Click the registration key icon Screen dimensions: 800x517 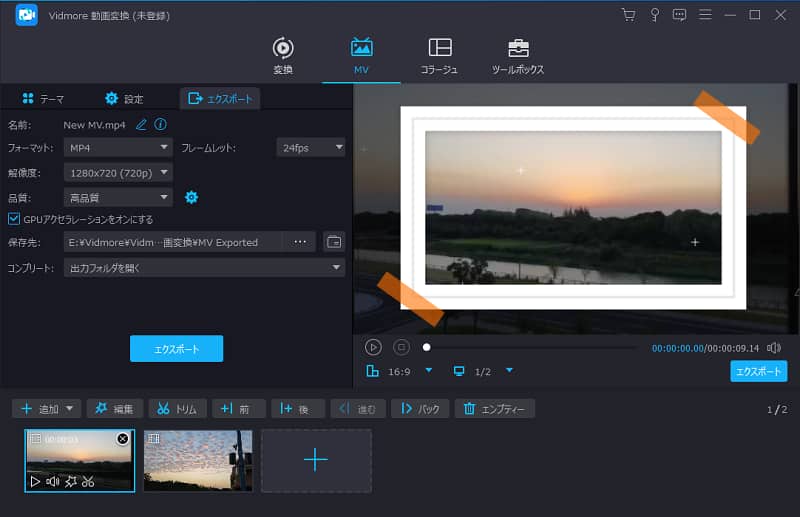(x=654, y=15)
